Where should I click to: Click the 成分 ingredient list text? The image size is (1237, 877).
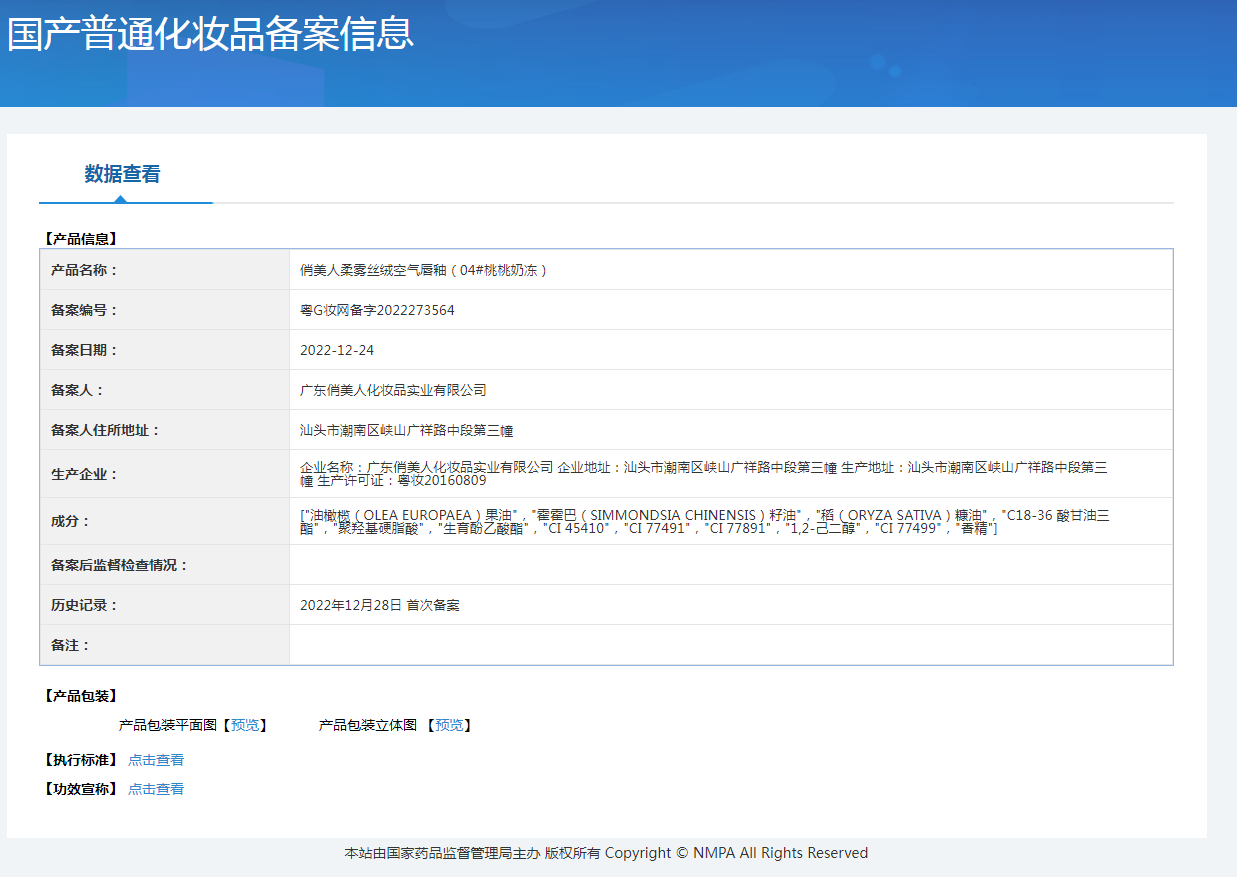(703, 521)
